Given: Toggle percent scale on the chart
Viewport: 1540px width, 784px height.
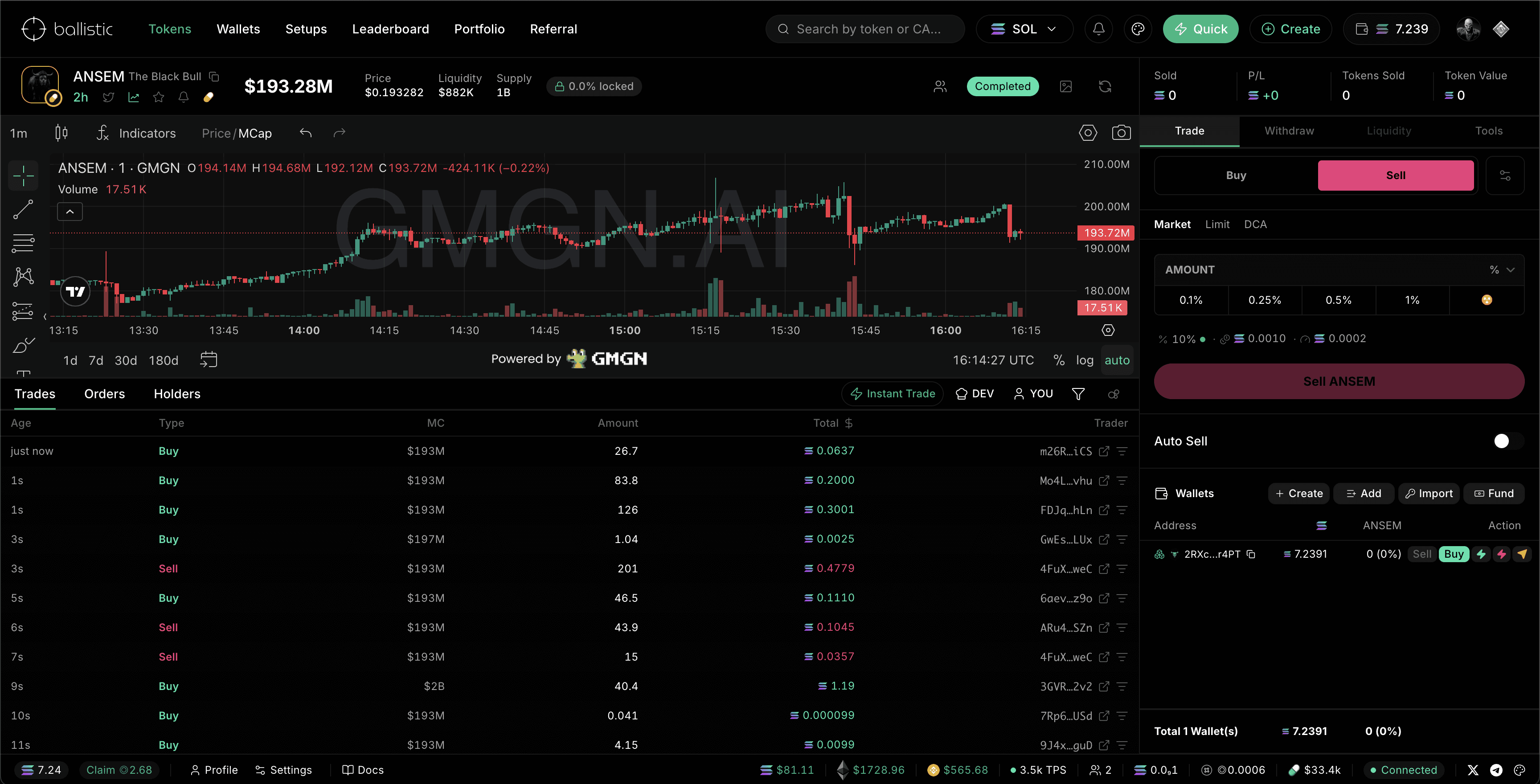Looking at the screenshot, I should tap(1059, 360).
